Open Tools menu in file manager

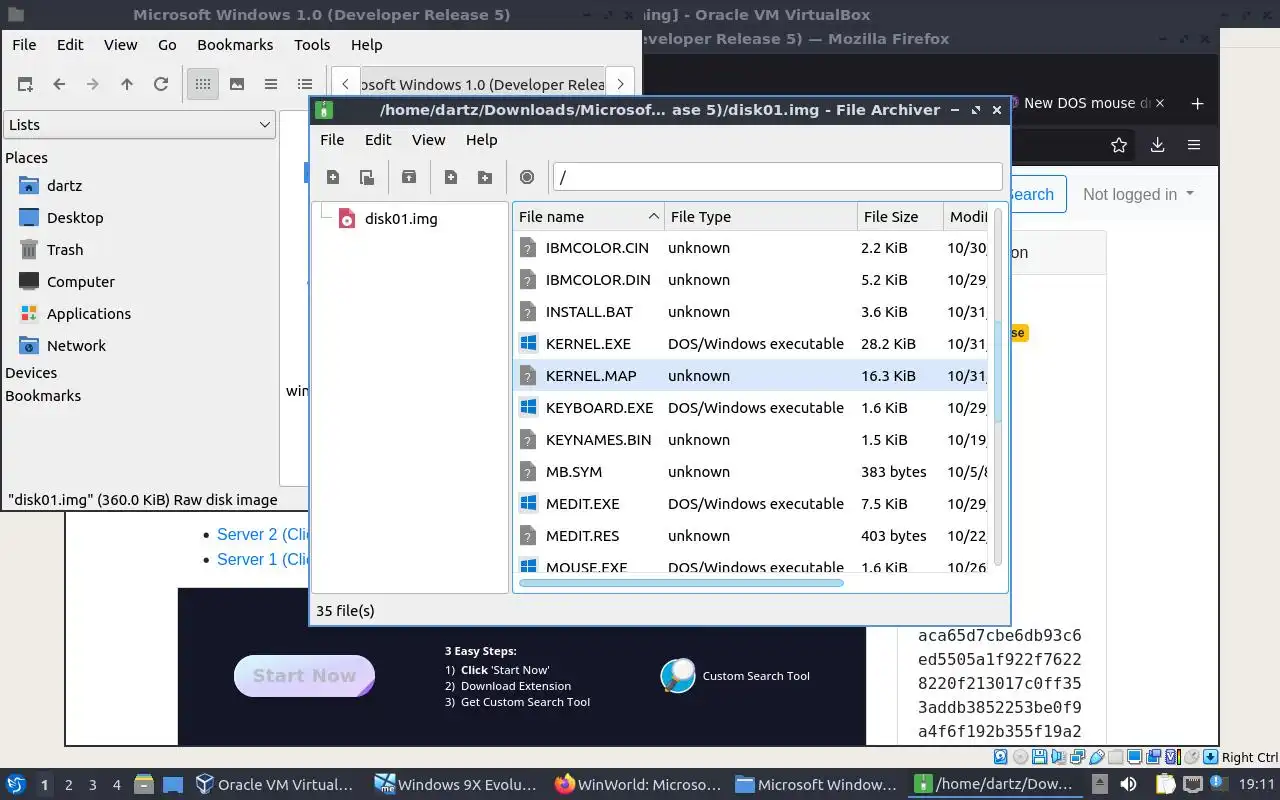coord(312,44)
